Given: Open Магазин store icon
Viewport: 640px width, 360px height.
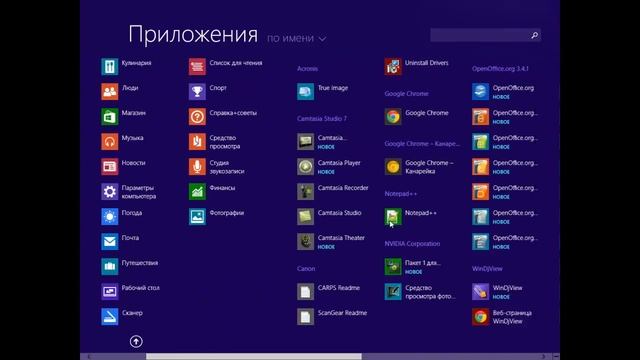Looking at the screenshot, I should [x=109, y=117].
